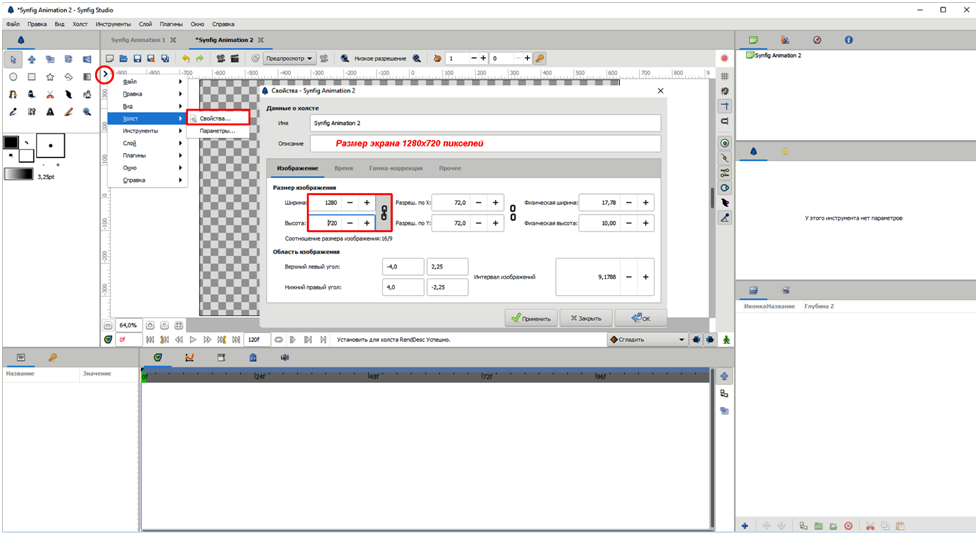Viewport: 978px width, 535px height.
Task: Switch to the Time tab in dialog
Action: (x=343, y=168)
